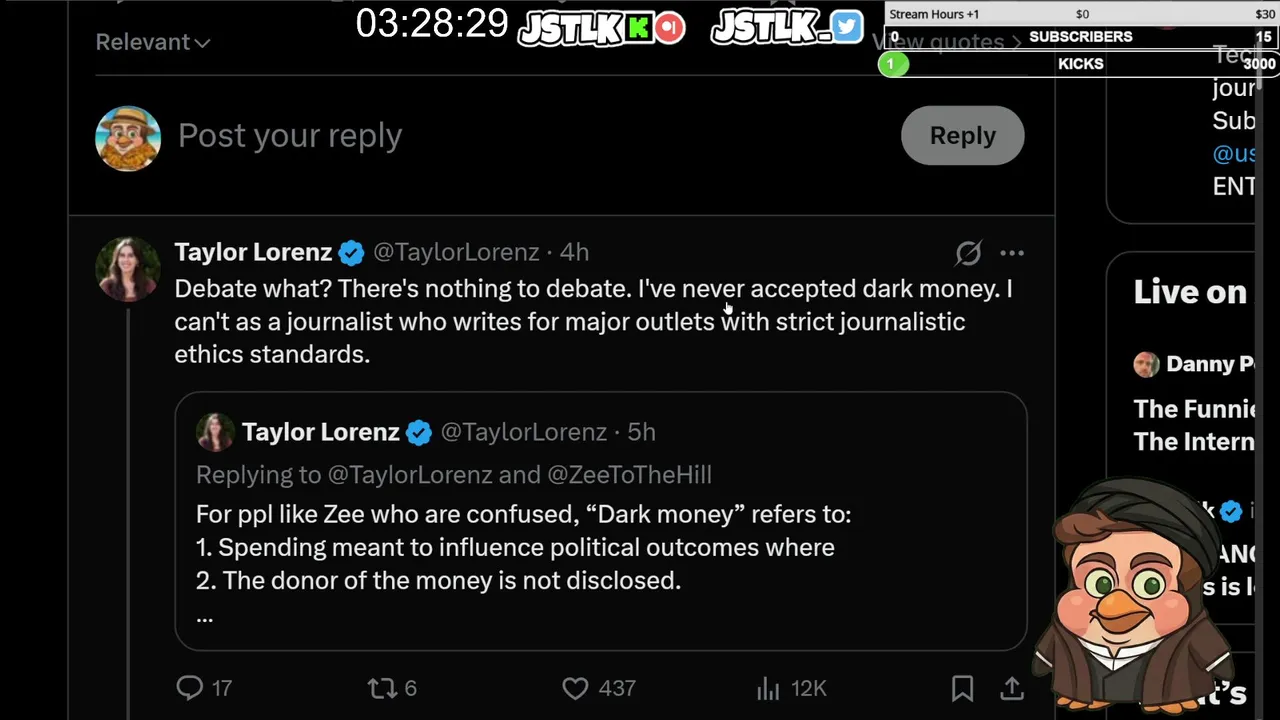Click the 4h timestamp on the post
Screen dimensions: 1280x720
point(575,253)
